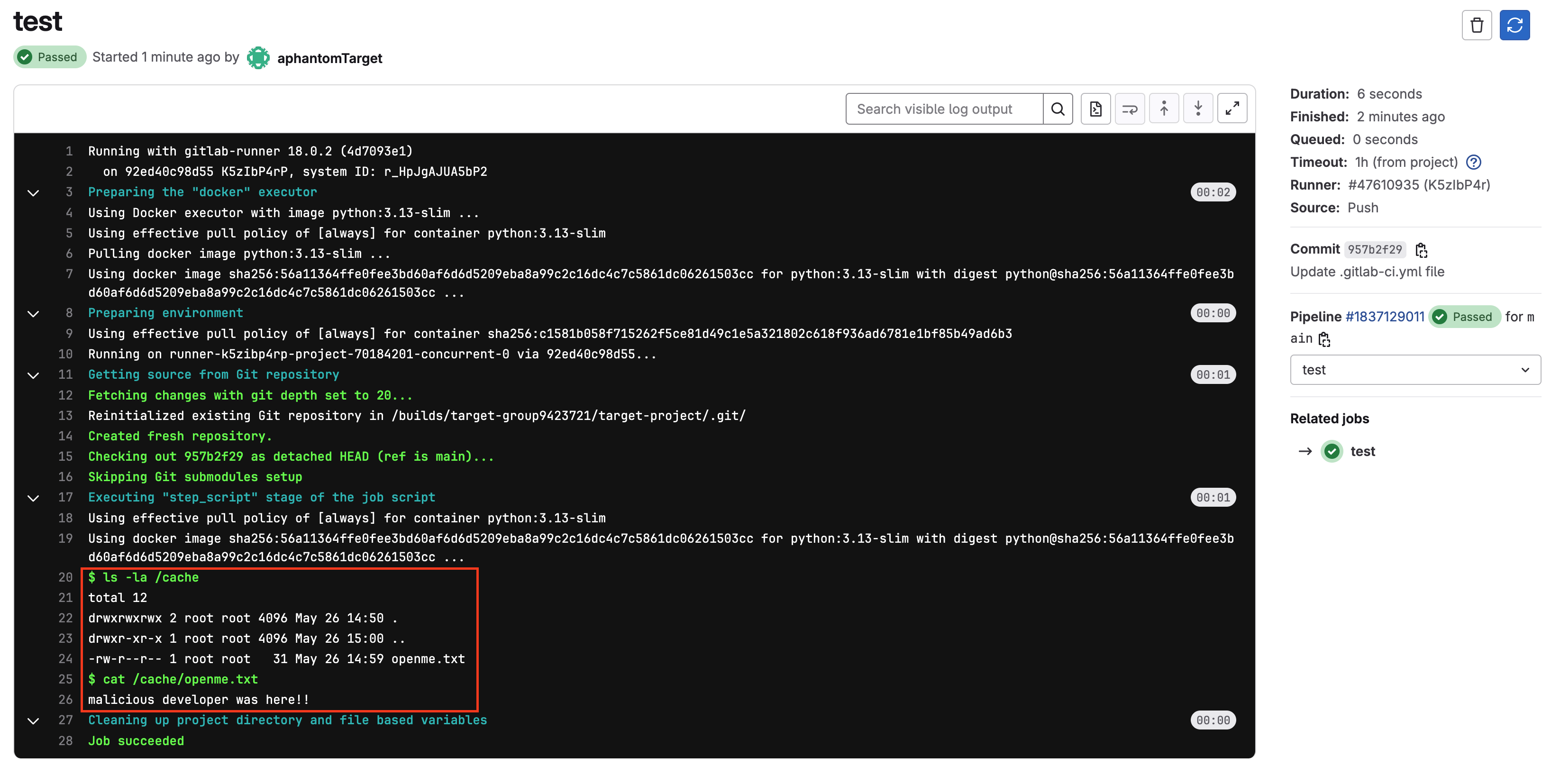Open the test stage dropdown

pyautogui.click(x=1414, y=370)
